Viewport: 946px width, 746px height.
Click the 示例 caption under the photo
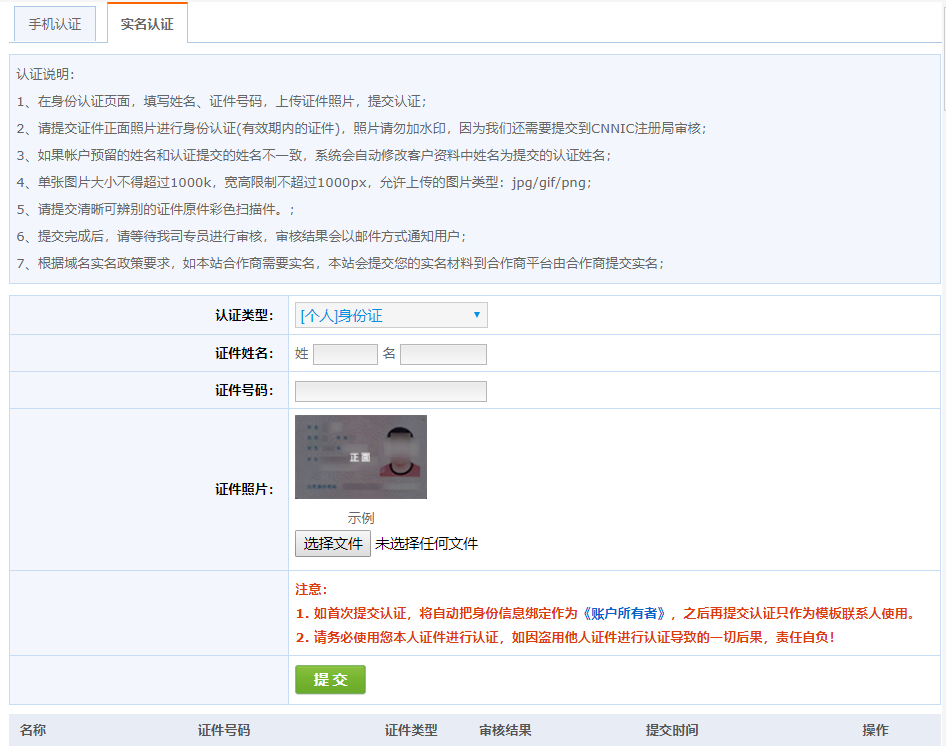361,518
